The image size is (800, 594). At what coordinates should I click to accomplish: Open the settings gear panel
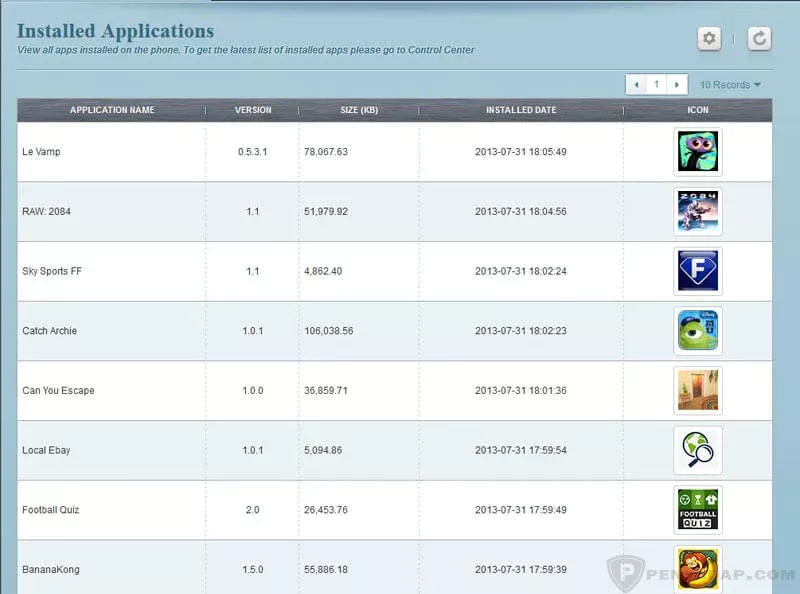coord(709,37)
